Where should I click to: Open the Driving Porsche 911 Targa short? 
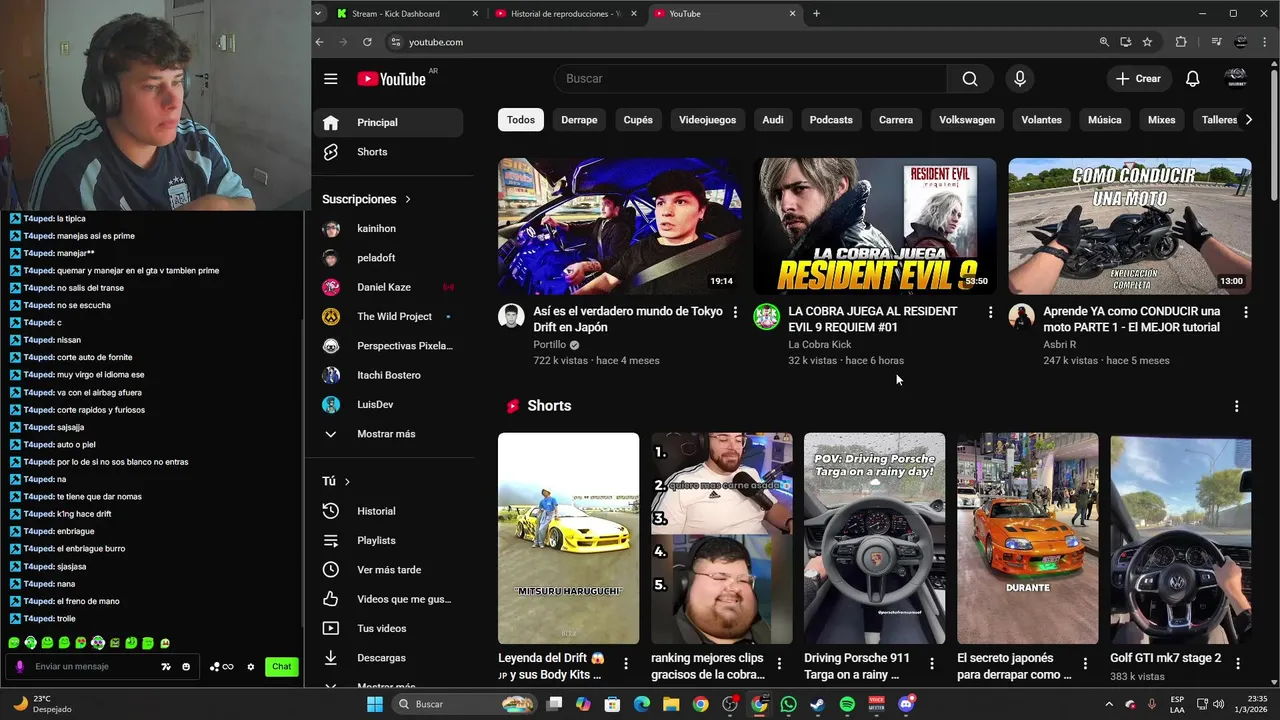874,538
